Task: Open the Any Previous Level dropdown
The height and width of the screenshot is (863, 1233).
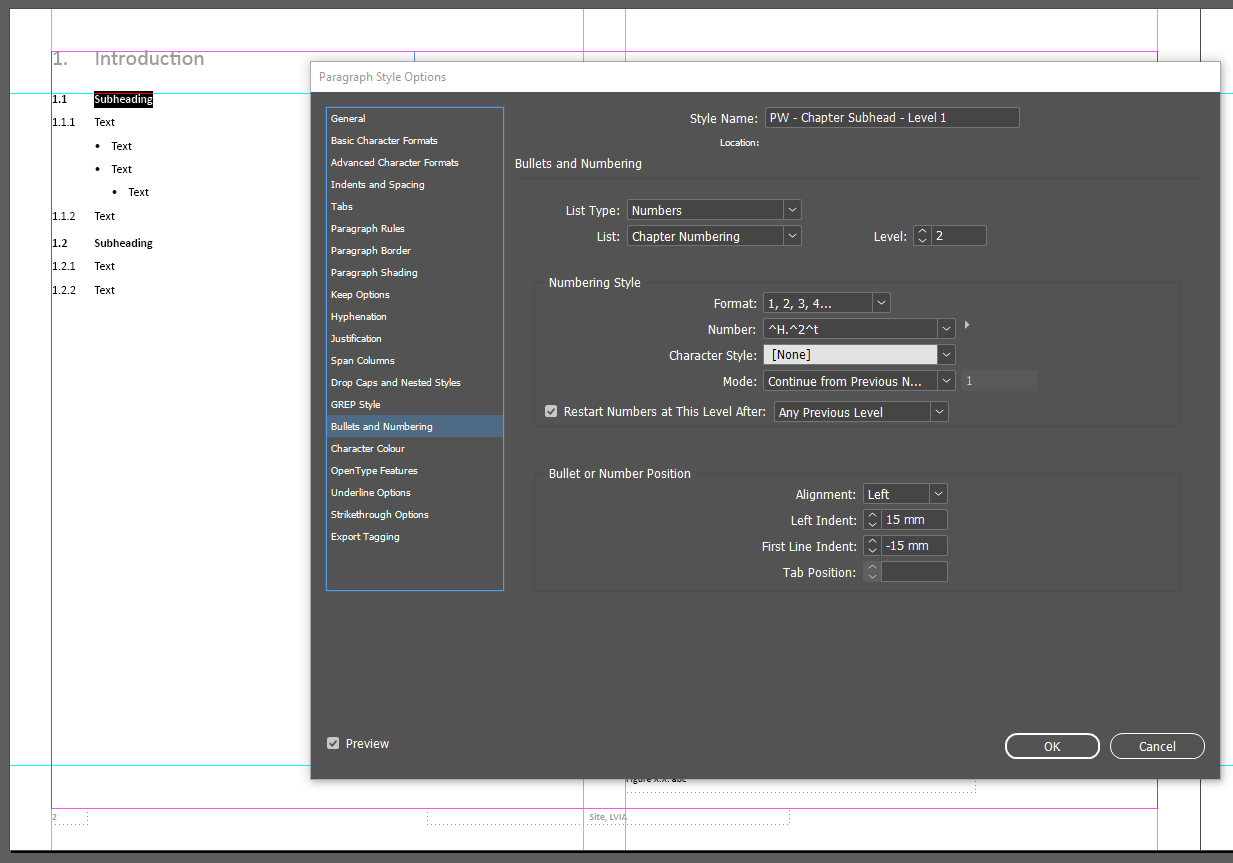Action: 937,411
